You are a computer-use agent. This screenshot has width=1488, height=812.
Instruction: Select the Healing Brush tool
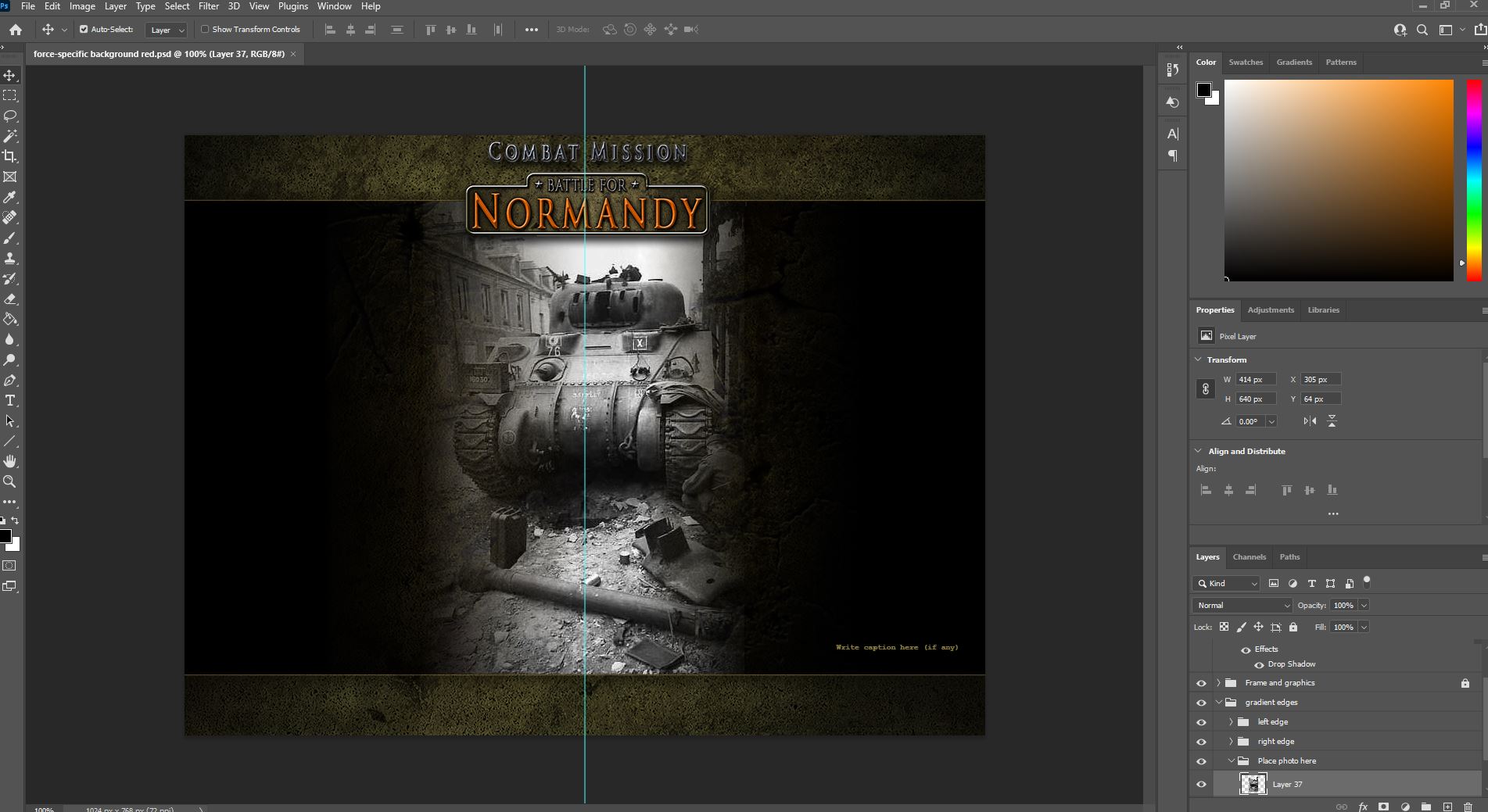point(10,217)
